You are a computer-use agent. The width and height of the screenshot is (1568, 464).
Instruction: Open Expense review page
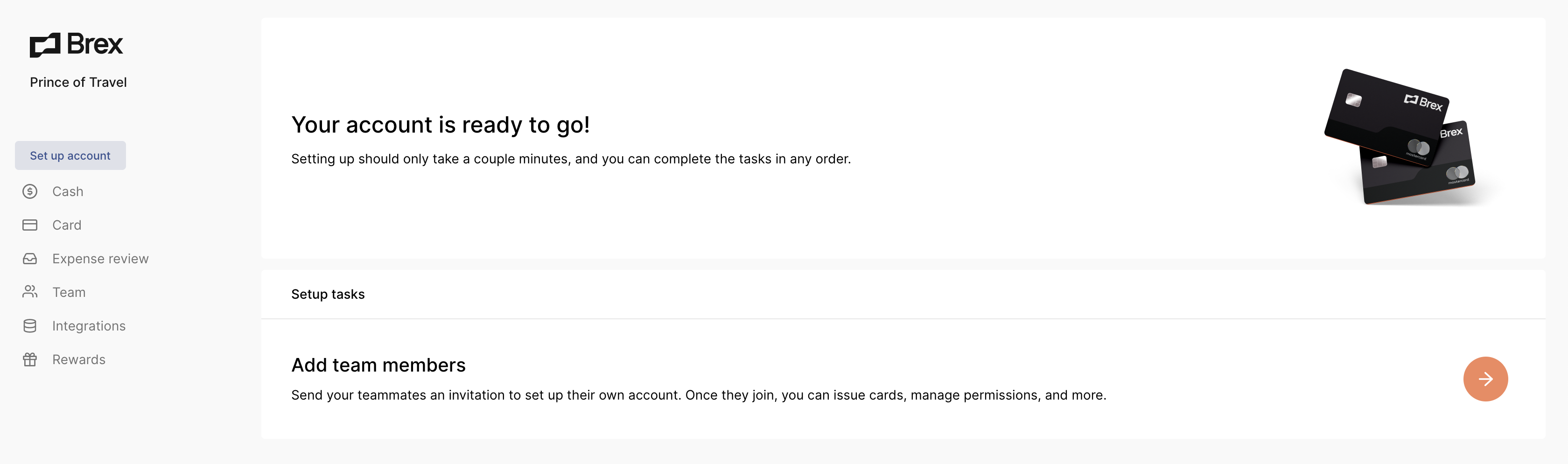click(100, 259)
